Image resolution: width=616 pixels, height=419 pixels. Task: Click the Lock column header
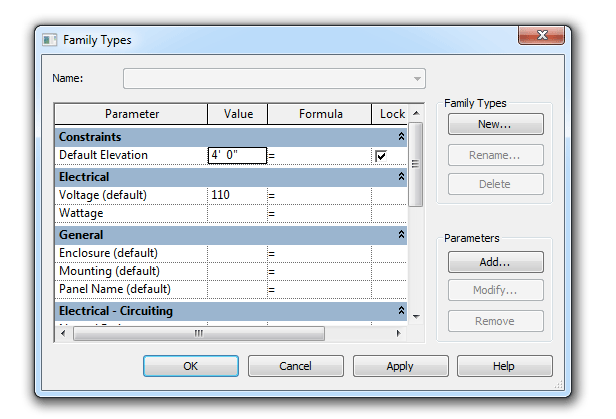tap(390, 114)
